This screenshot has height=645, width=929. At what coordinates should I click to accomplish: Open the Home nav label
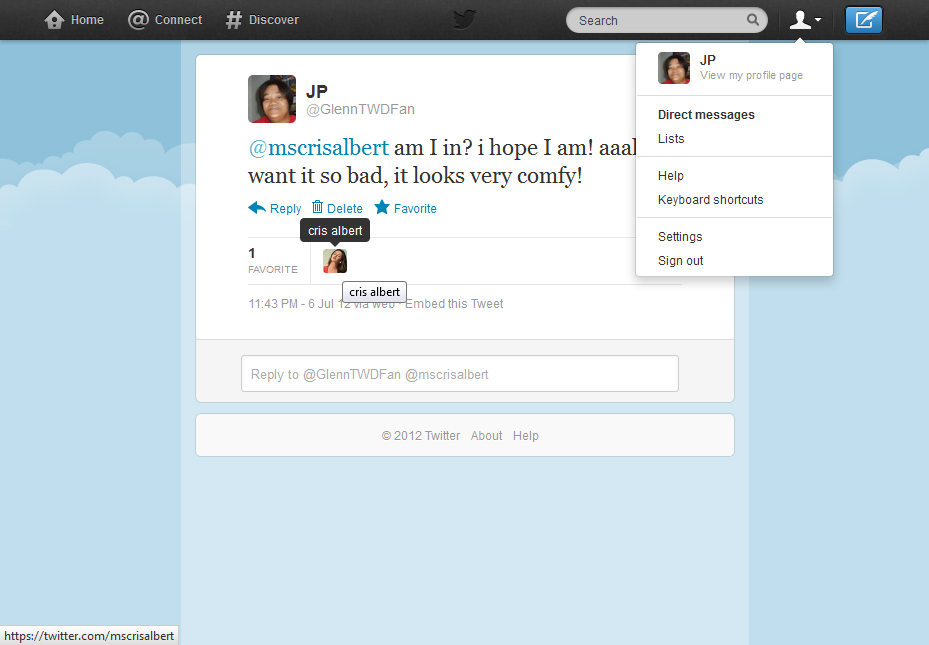coord(87,20)
